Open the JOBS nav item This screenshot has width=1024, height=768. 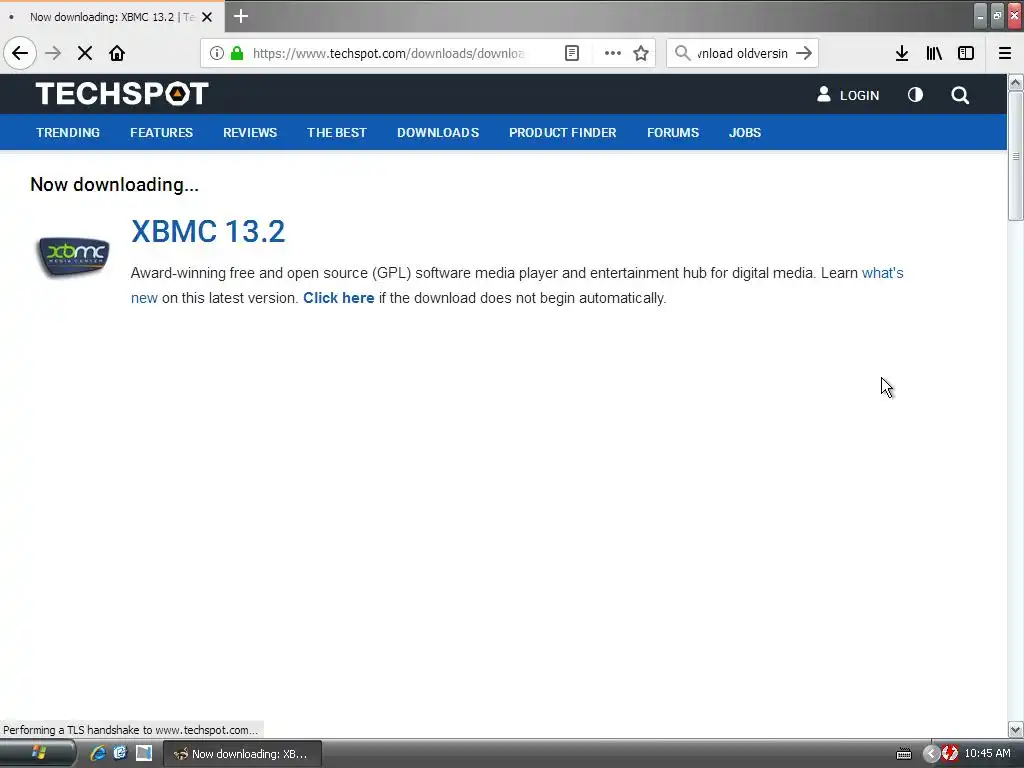pyautogui.click(x=745, y=133)
